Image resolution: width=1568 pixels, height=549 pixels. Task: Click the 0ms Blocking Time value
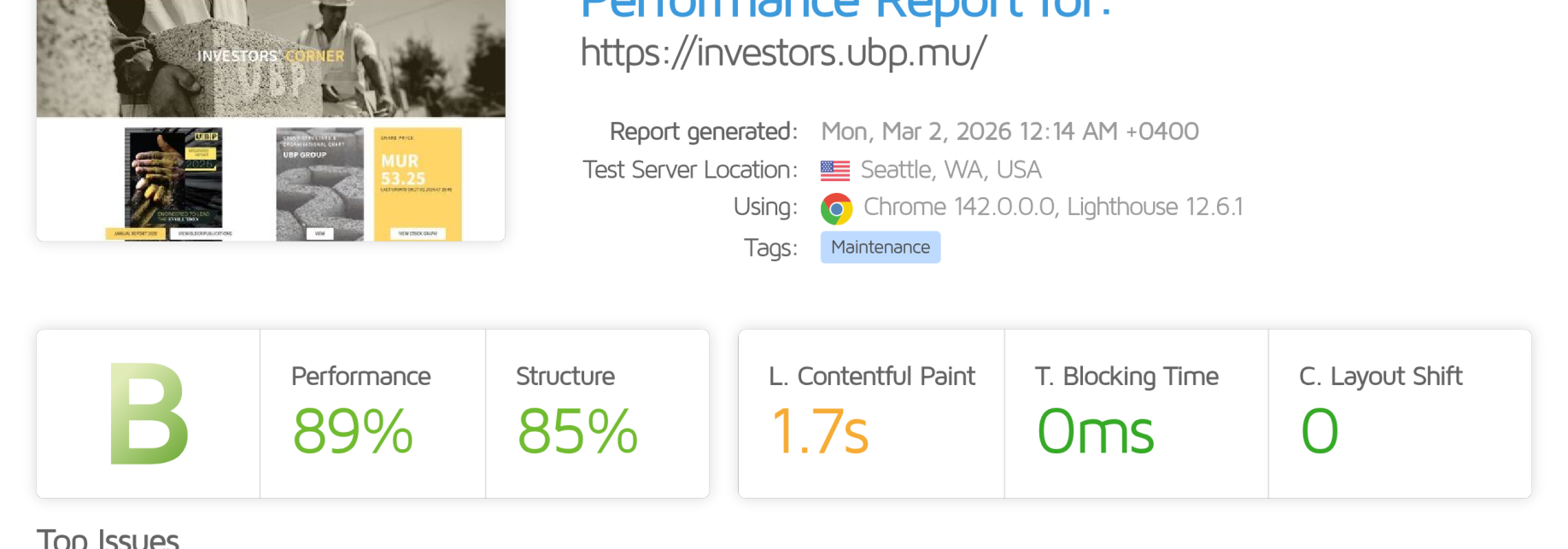click(x=1095, y=430)
